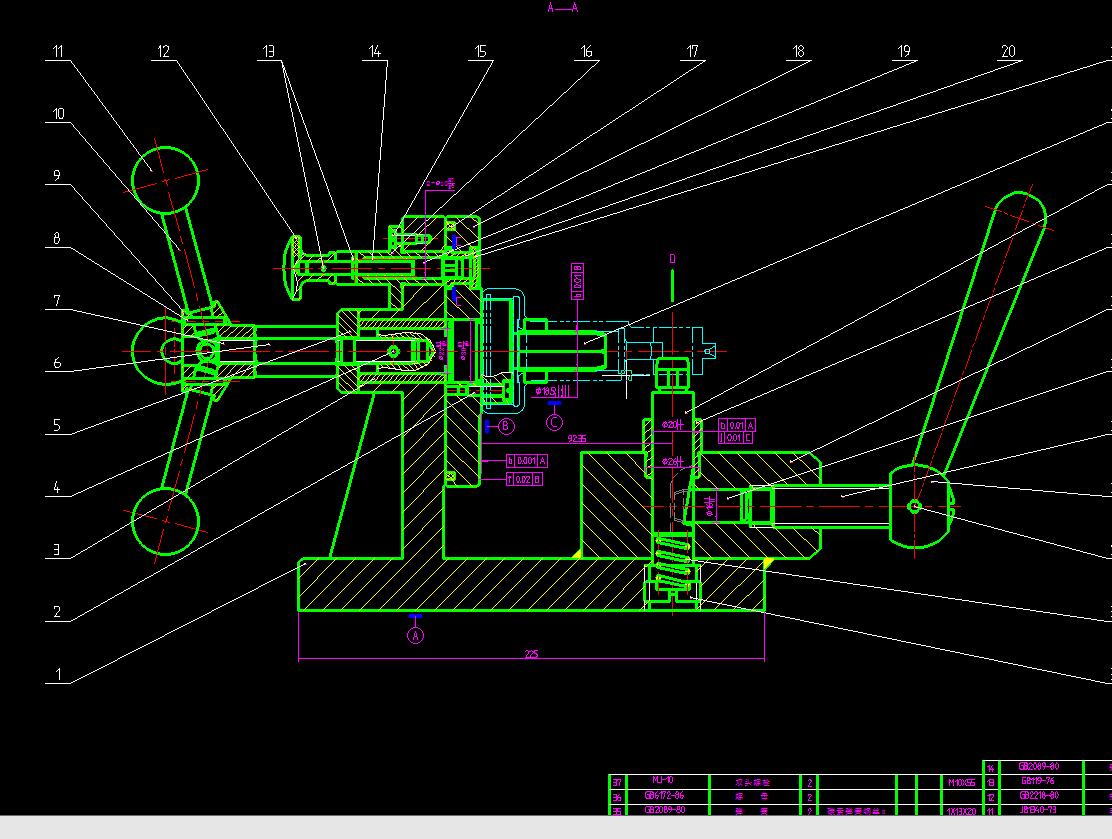Select part balloon number 13
The image size is (1112, 839).
[x=269, y=51]
